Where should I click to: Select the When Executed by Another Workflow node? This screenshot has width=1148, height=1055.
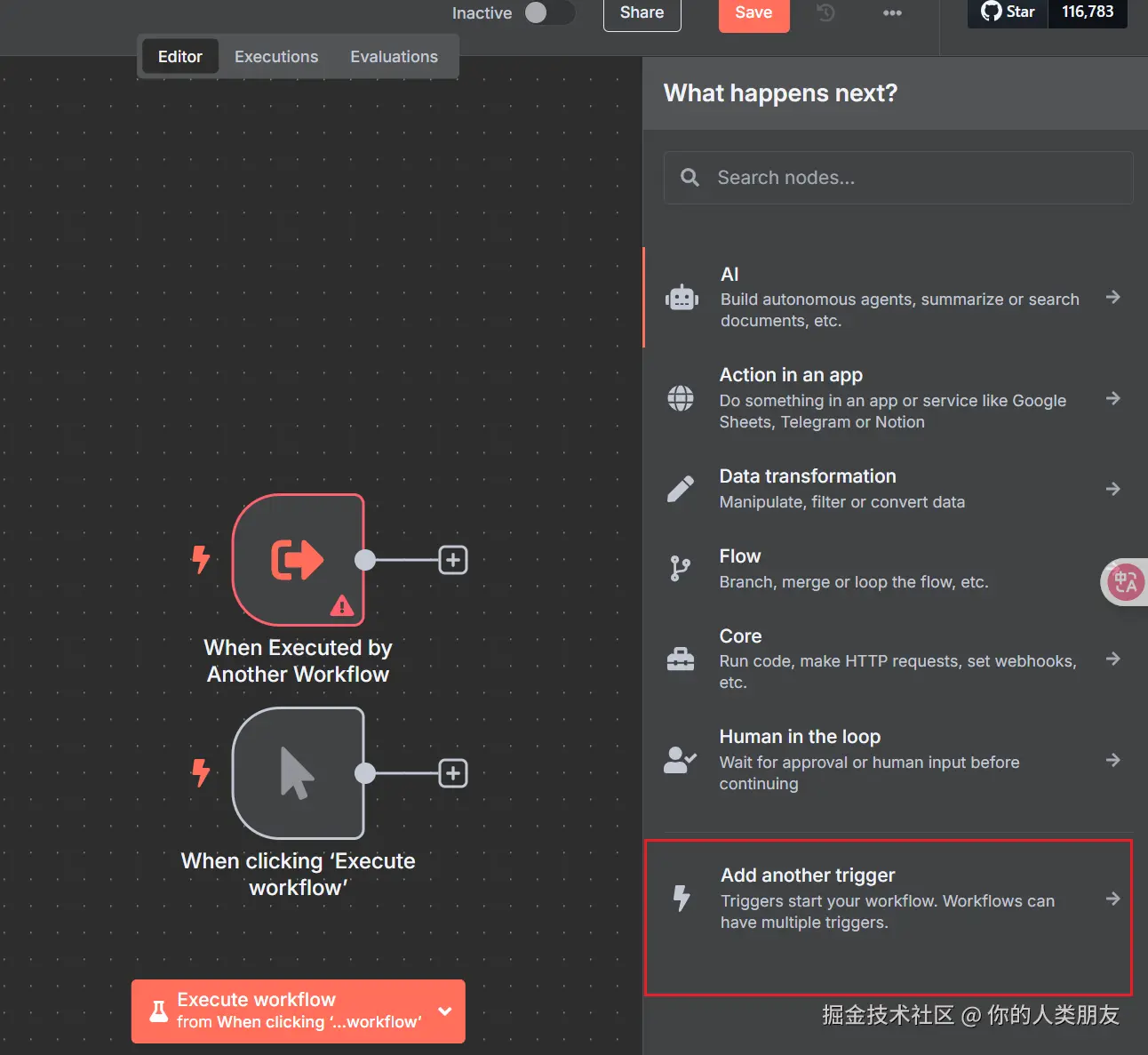point(298,560)
